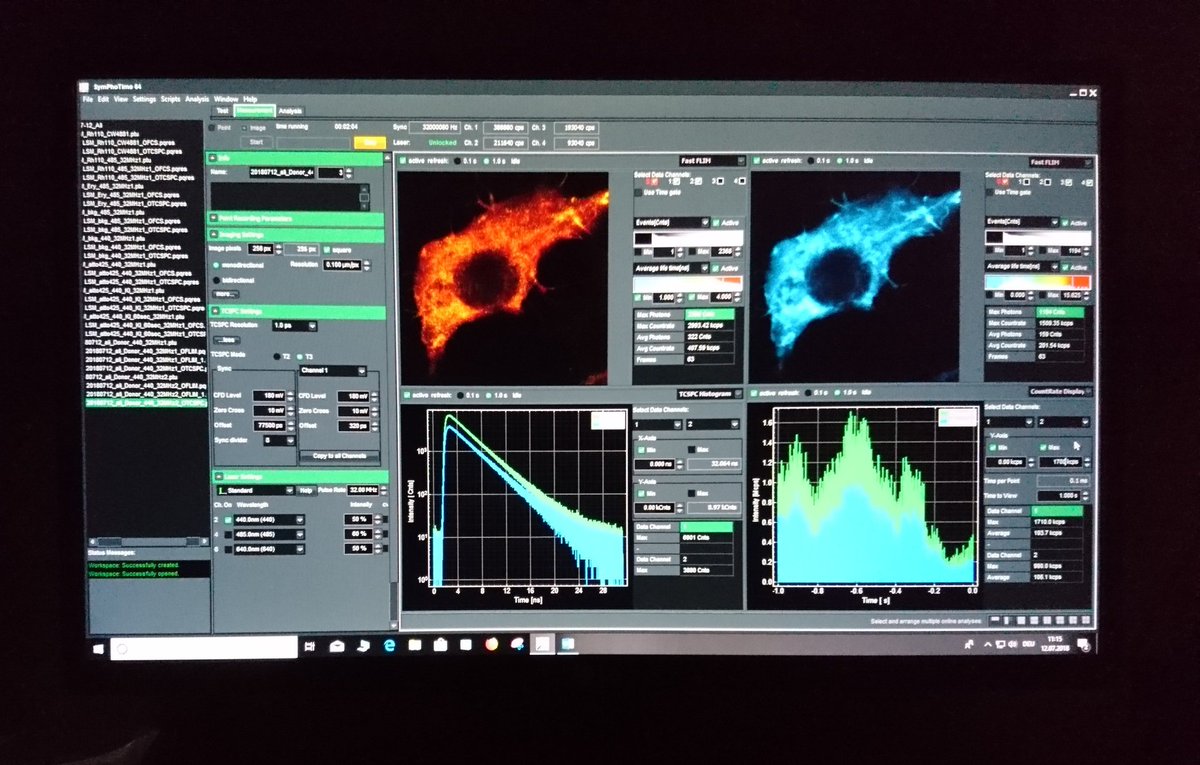Collapse the Info section header arrow
The image size is (1200, 765).
pos(211,158)
